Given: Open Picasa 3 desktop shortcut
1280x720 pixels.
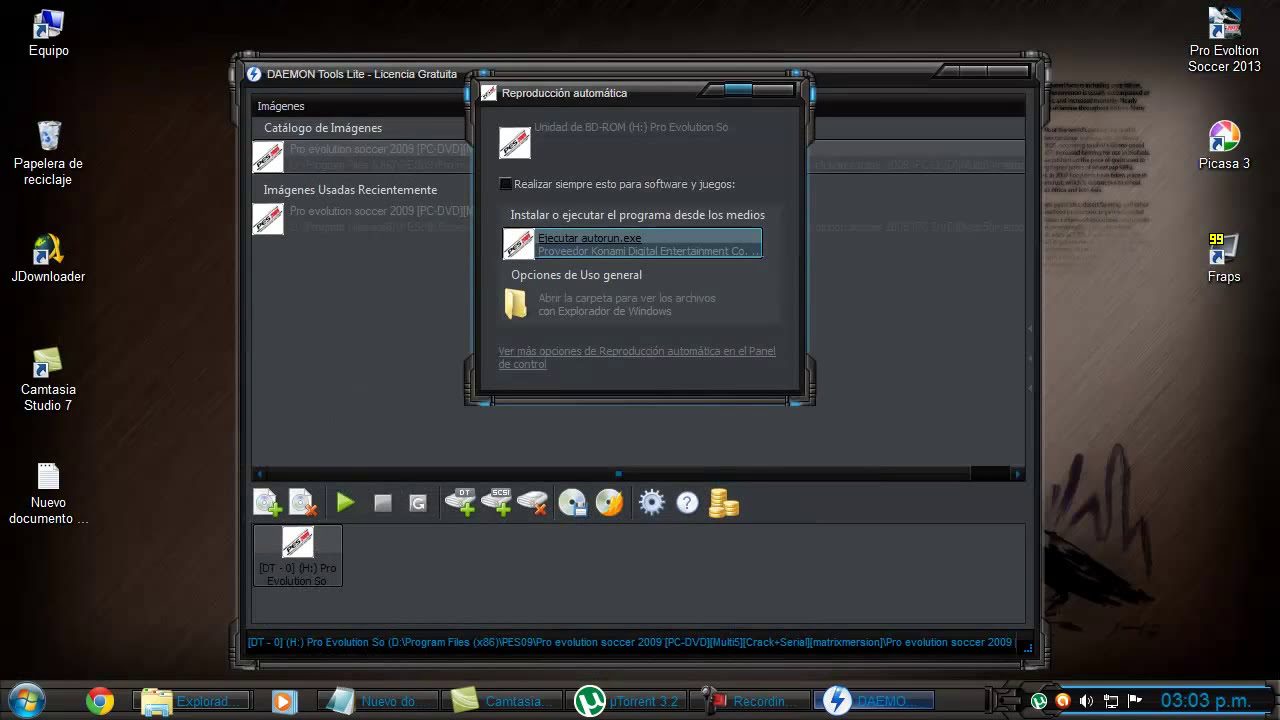Looking at the screenshot, I should 1224,145.
